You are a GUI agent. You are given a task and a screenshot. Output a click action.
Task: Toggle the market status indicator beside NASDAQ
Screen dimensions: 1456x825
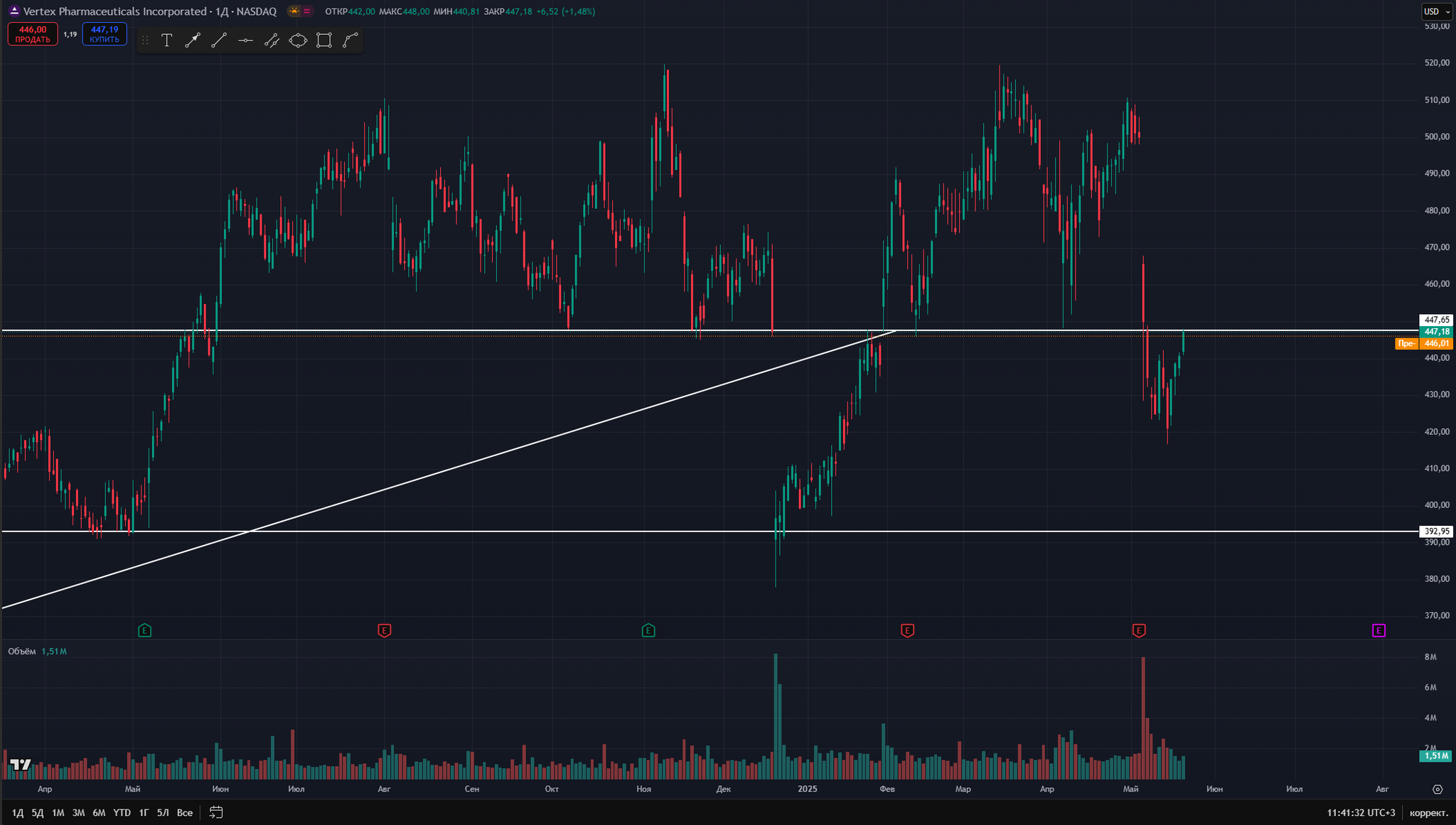coord(301,11)
